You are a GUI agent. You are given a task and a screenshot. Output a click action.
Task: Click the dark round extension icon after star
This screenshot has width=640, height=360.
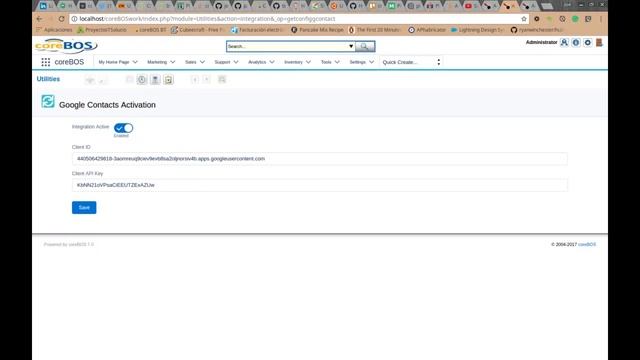tap(537, 19)
